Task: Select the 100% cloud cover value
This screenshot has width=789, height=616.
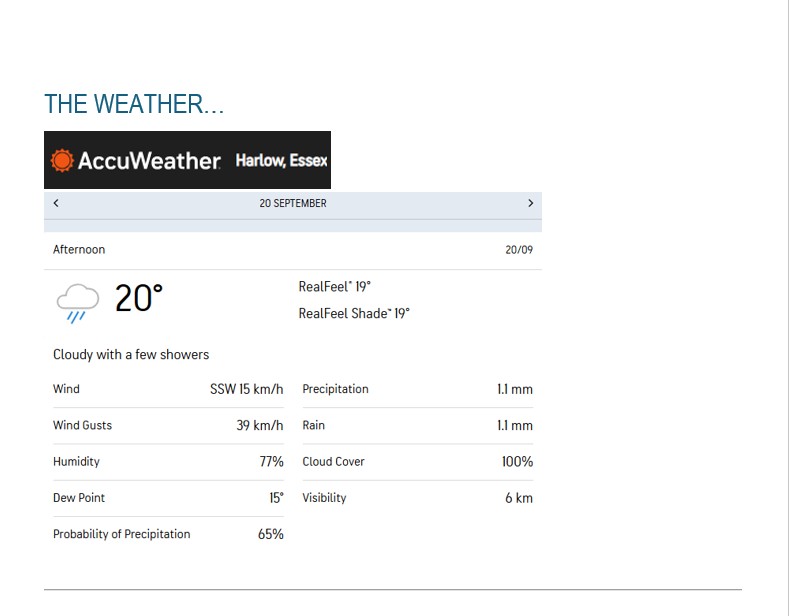Action: [517, 461]
